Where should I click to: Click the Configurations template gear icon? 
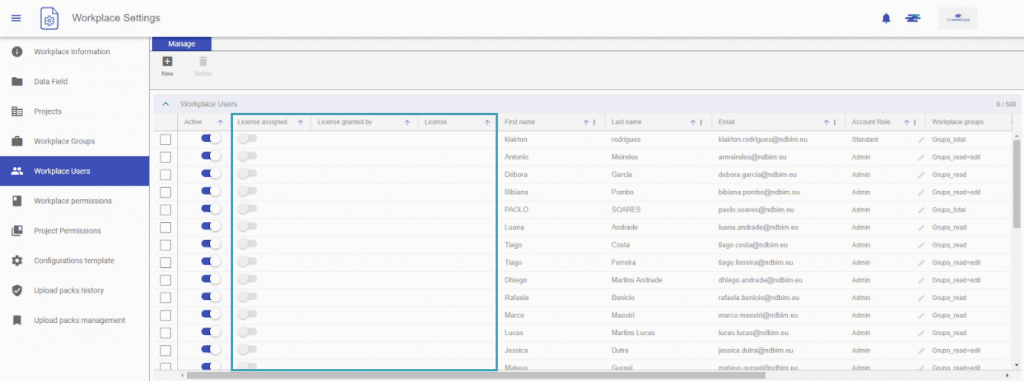(18, 261)
